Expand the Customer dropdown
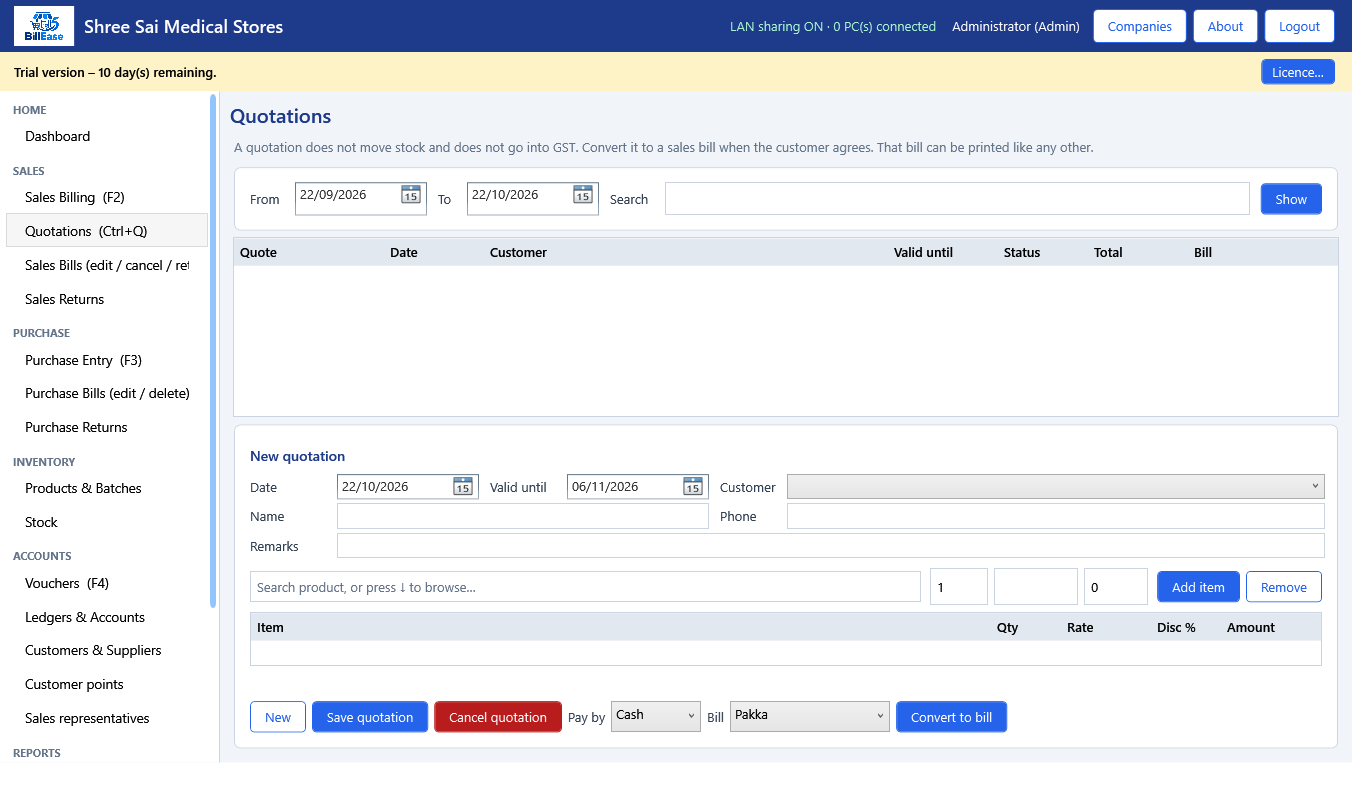1366x800 pixels. (1056, 487)
